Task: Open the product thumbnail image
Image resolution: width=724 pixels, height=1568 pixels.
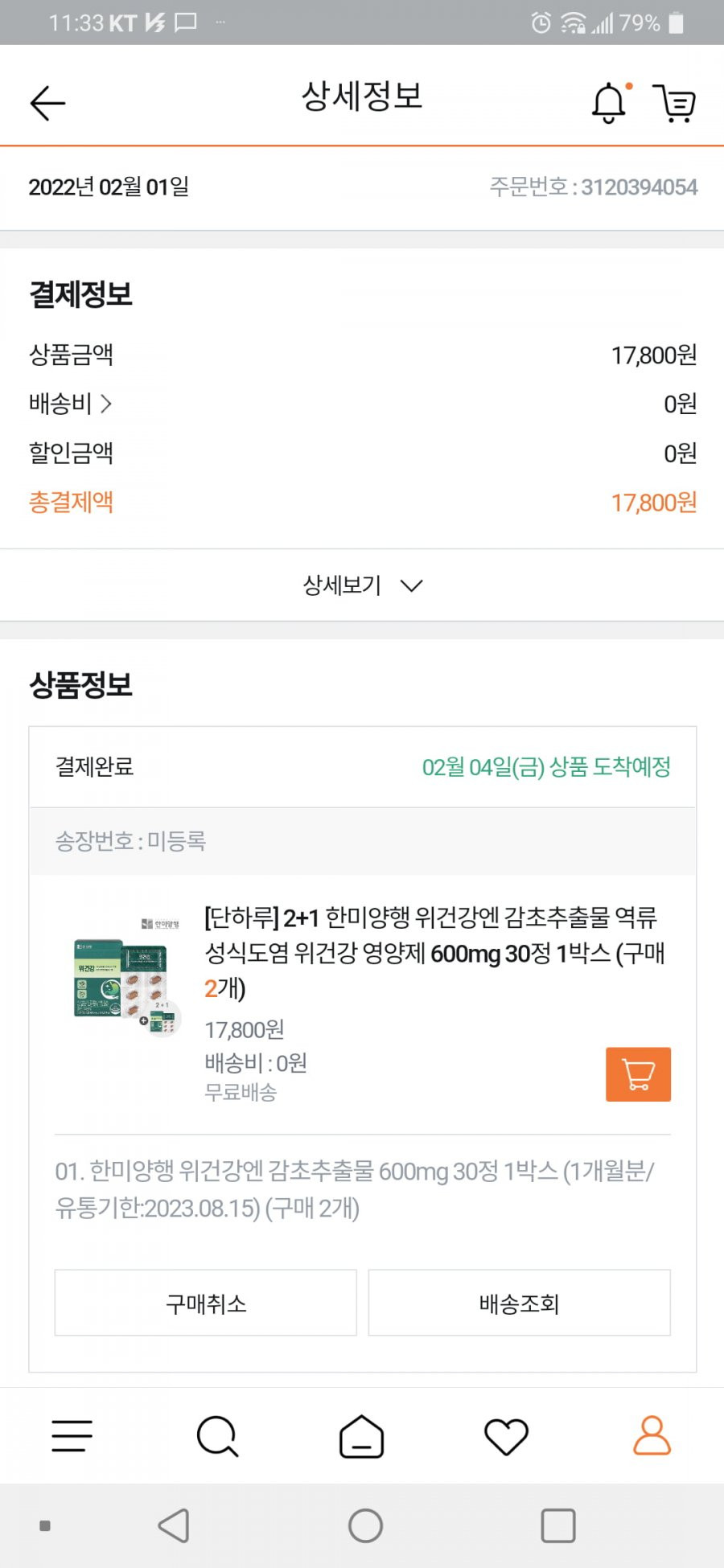Action: [x=127, y=977]
